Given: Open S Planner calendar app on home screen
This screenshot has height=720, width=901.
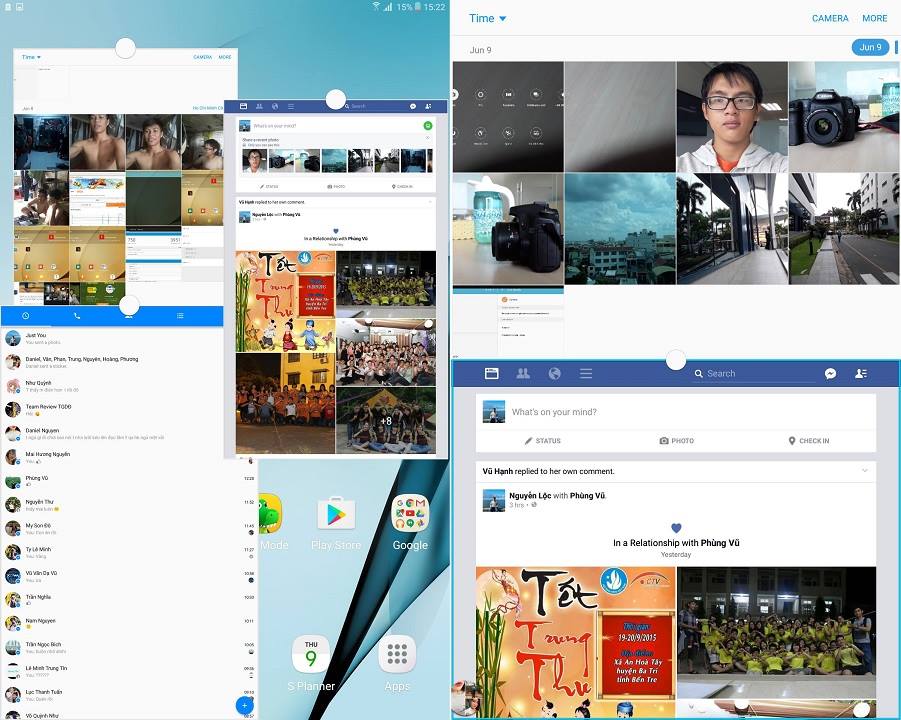Looking at the screenshot, I should click(x=311, y=663).
